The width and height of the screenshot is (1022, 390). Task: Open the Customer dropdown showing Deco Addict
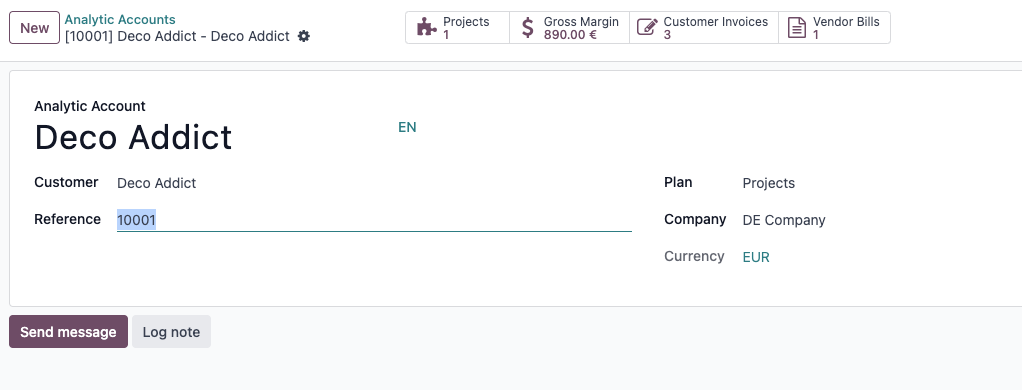coord(374,183)
